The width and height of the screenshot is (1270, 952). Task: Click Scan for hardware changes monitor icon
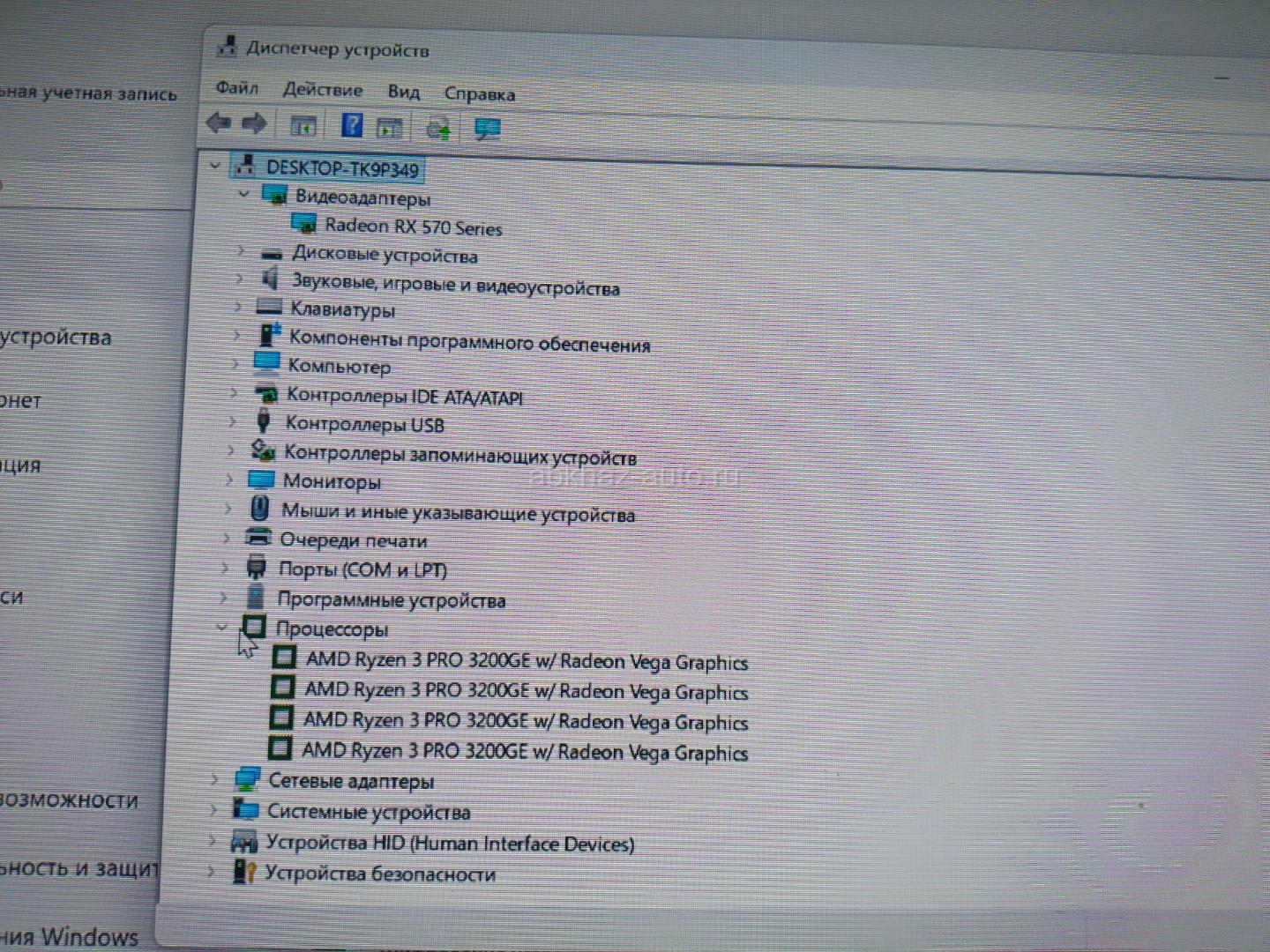(487, 130)
